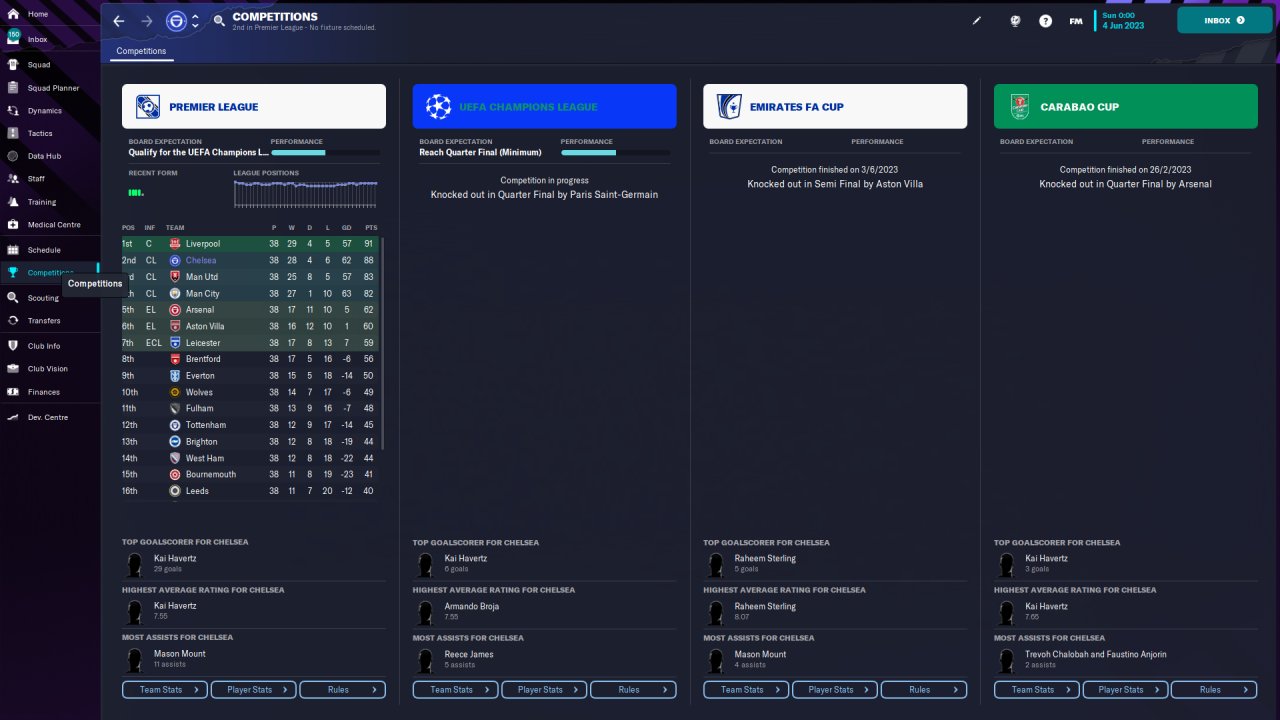Open the Transfers screen
This screenshot has height=720, width=1280.
(44, 321)
